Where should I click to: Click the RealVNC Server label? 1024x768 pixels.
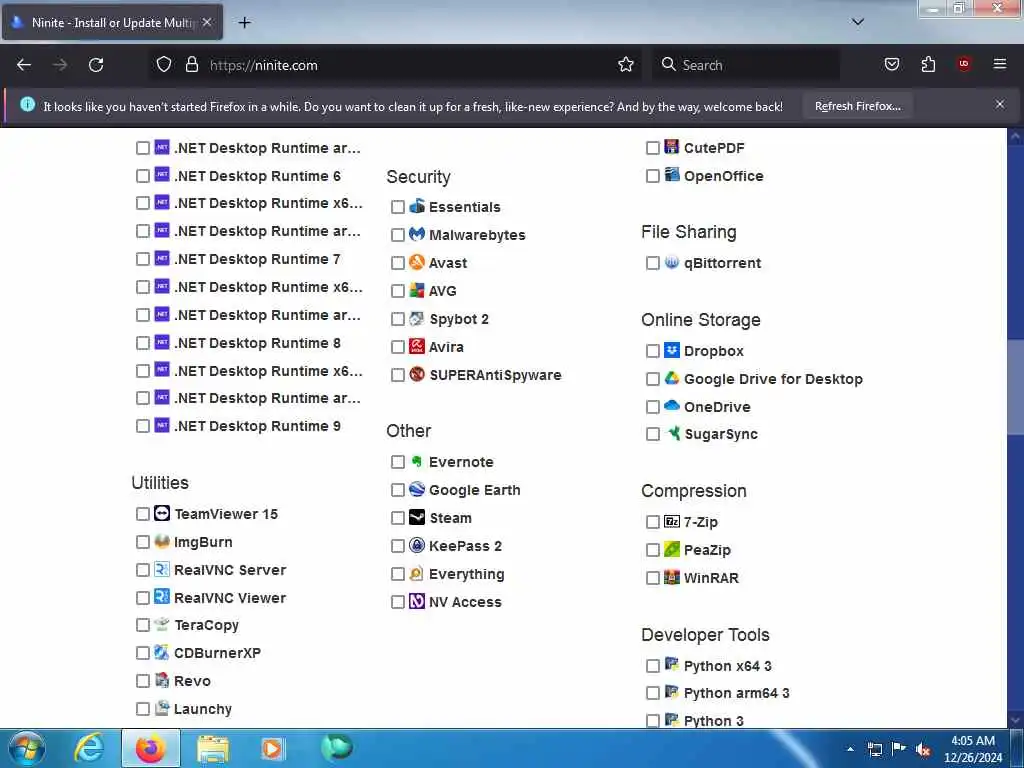(230, 569)
